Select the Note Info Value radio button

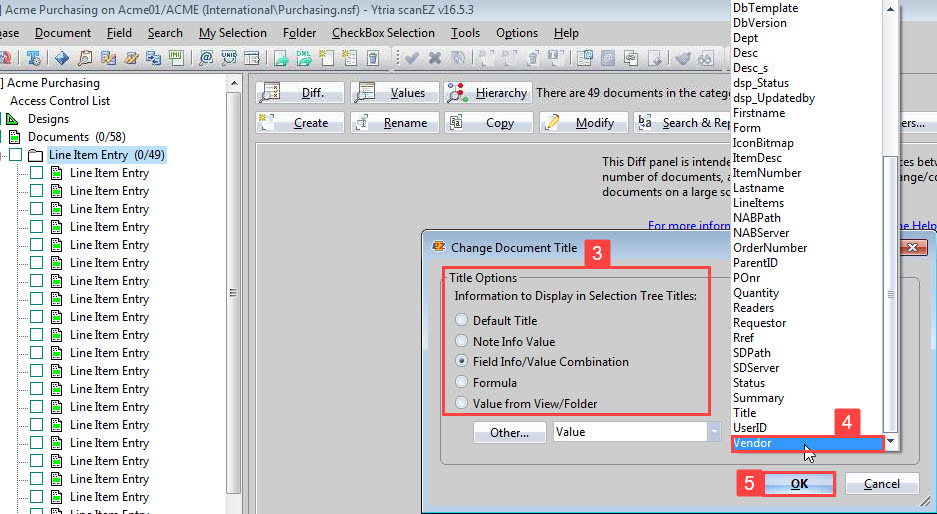pyautogui.click(x=461, y=341)
